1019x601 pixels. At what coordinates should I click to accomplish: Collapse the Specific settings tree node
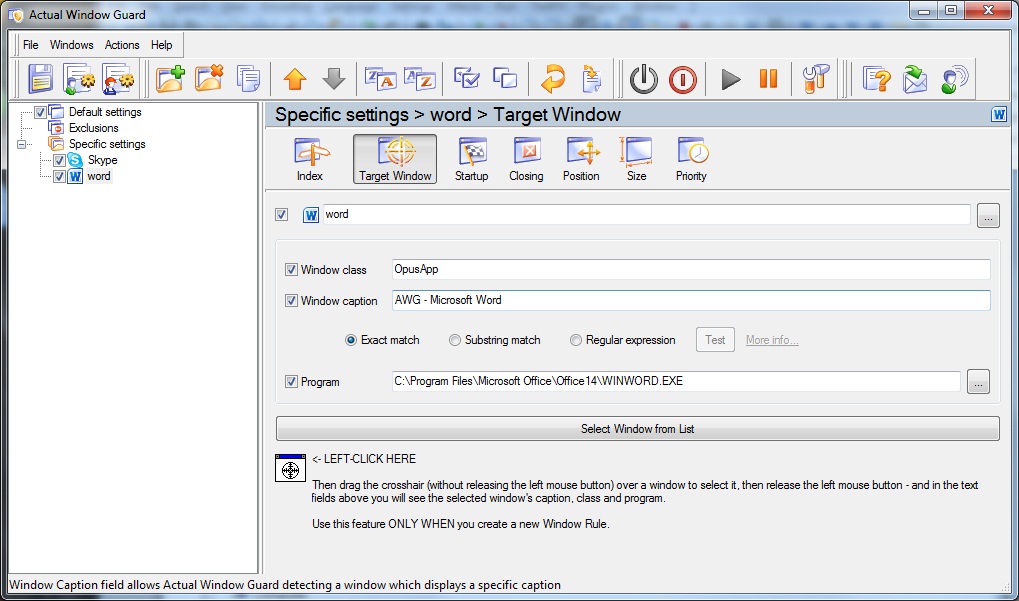pos(21,144)
